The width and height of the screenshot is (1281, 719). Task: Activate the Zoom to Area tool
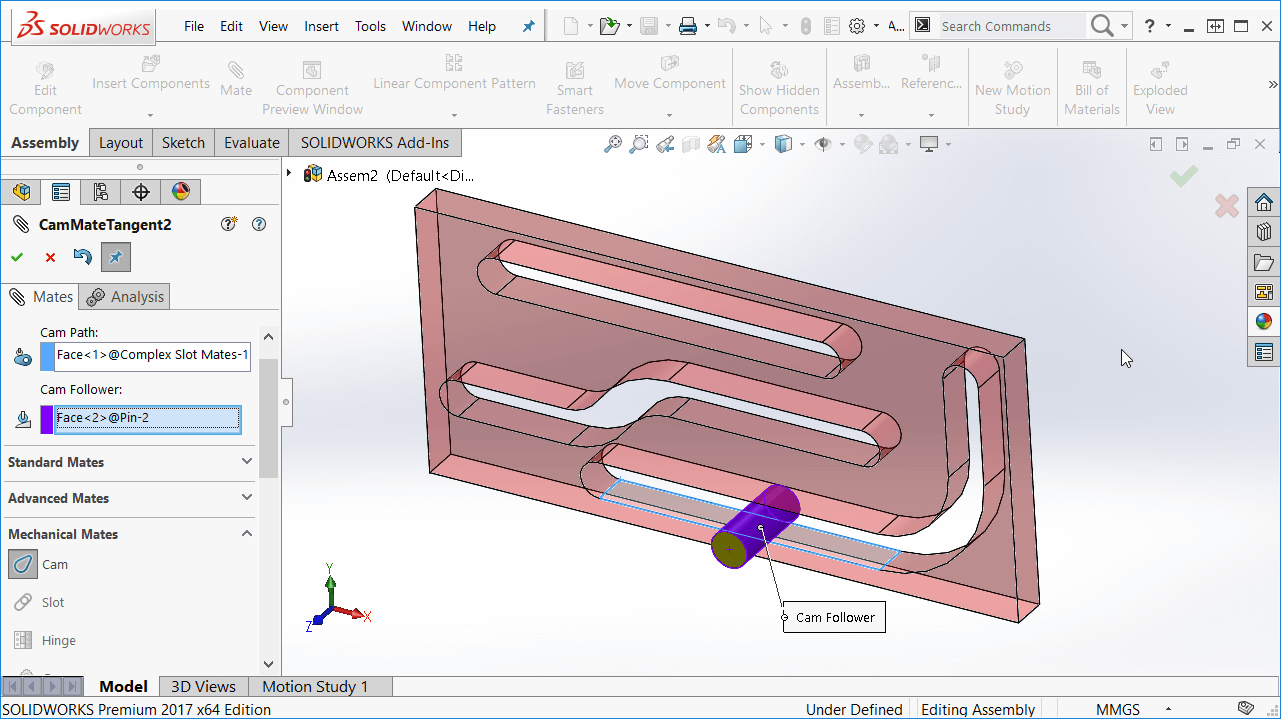(639, 143)
